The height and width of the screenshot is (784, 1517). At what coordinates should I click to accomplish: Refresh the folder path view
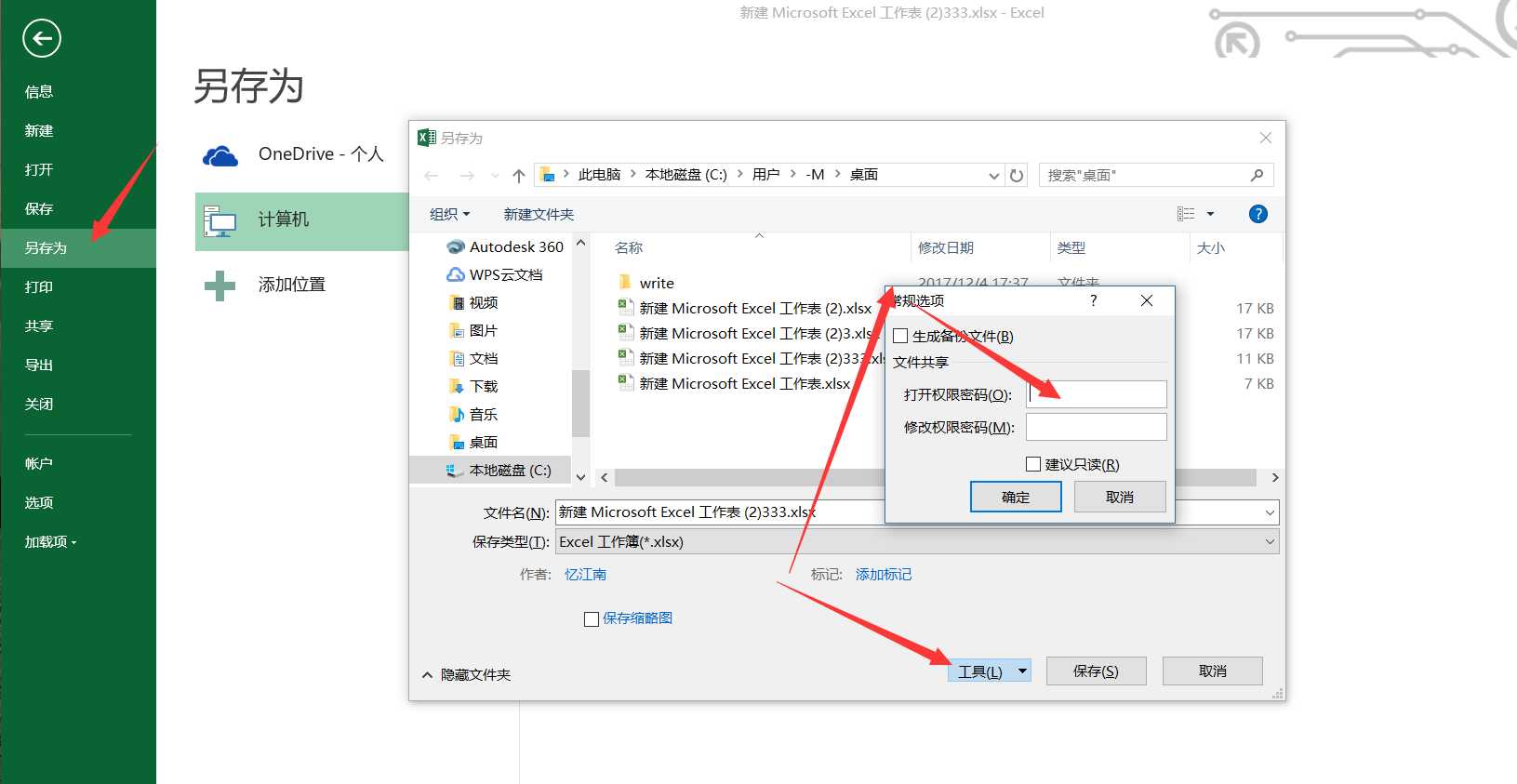(x=1017, y=175)
